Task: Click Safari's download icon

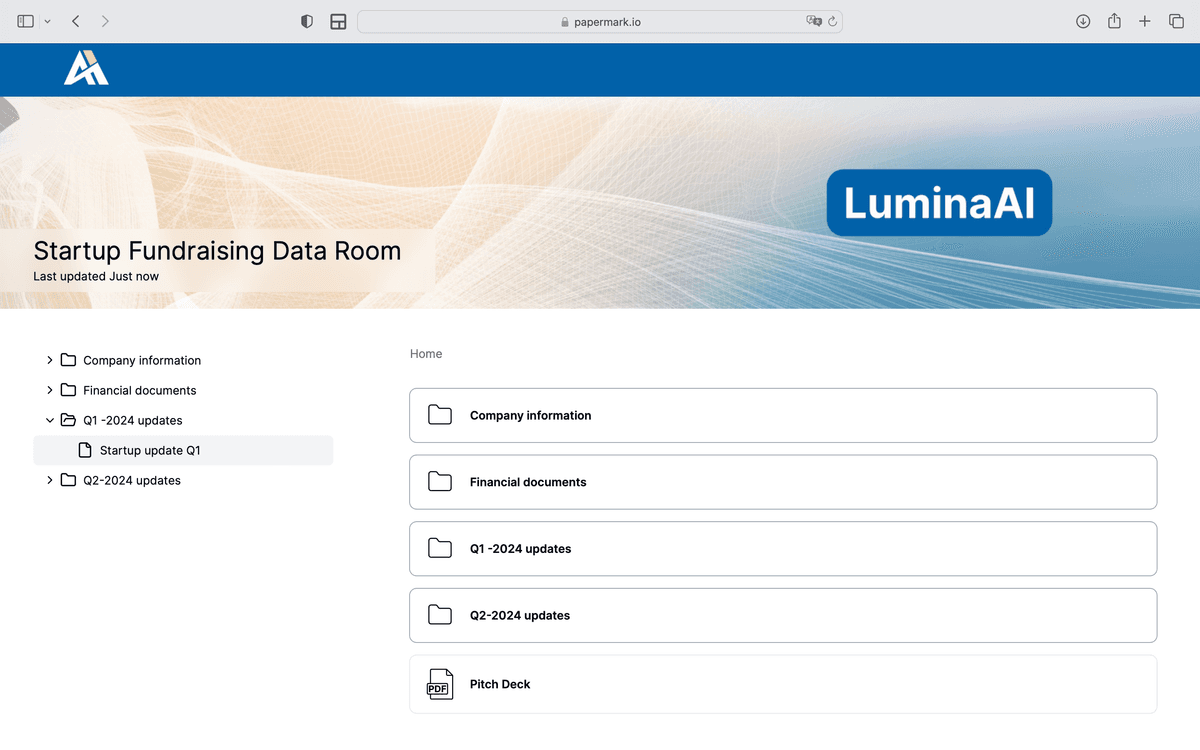Action: click(1082, 20)
